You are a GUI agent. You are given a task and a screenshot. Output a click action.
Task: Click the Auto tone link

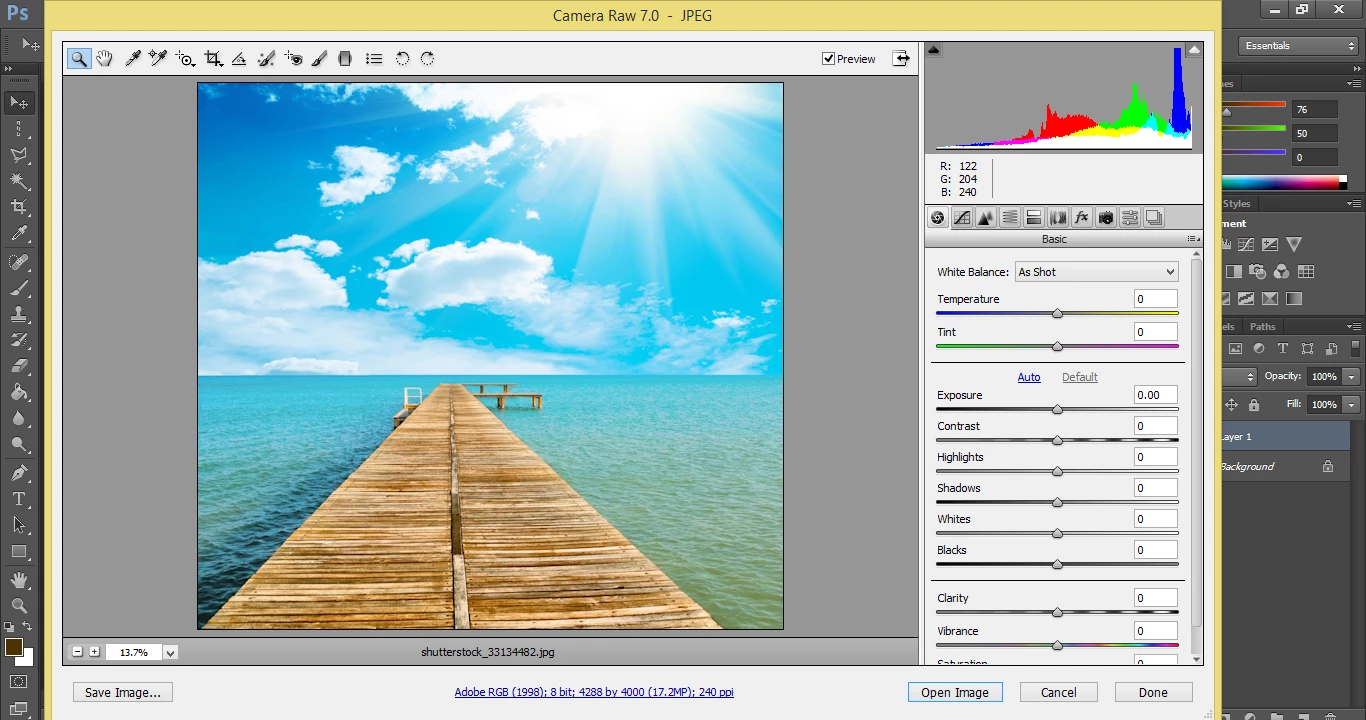1029,377
